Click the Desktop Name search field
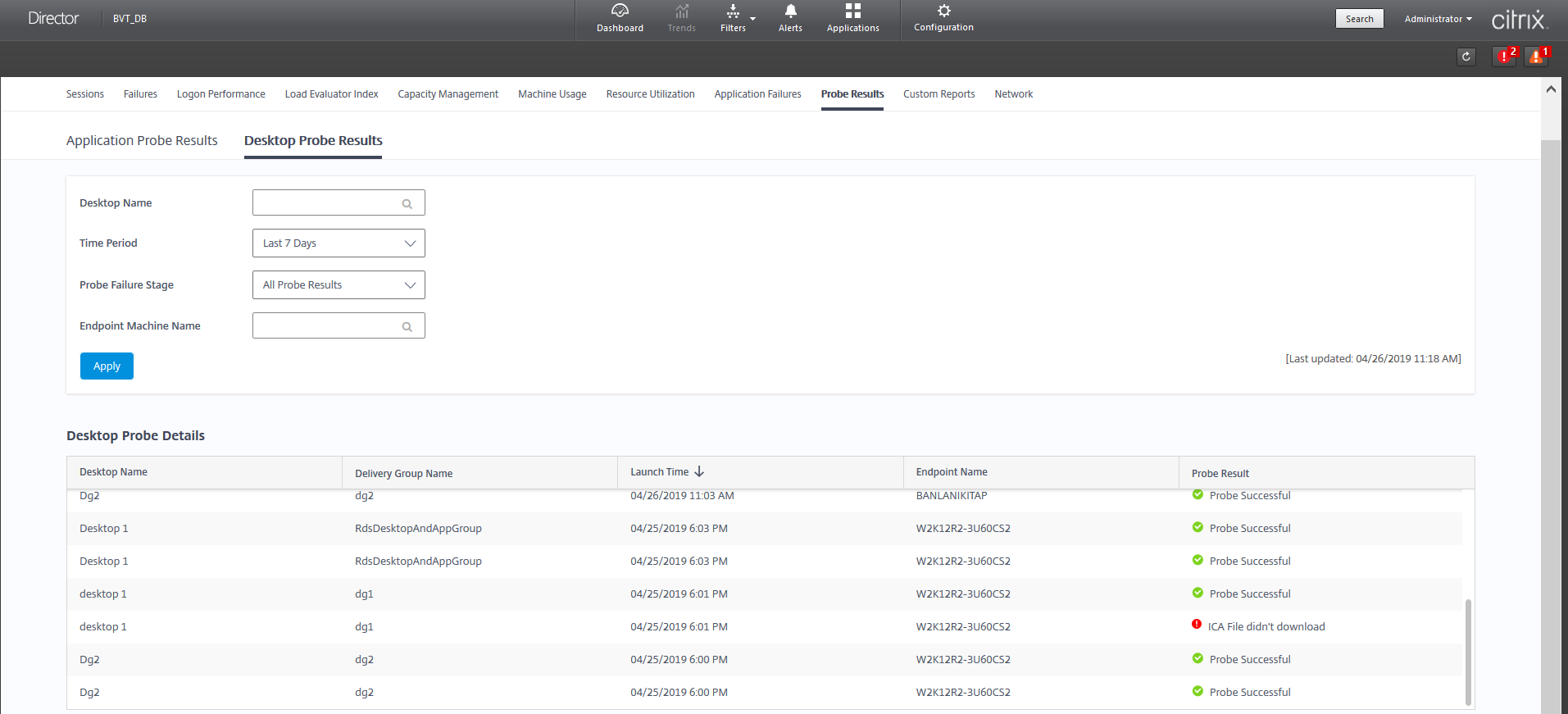Viewport: 1568px width, 714px height. 328,203
